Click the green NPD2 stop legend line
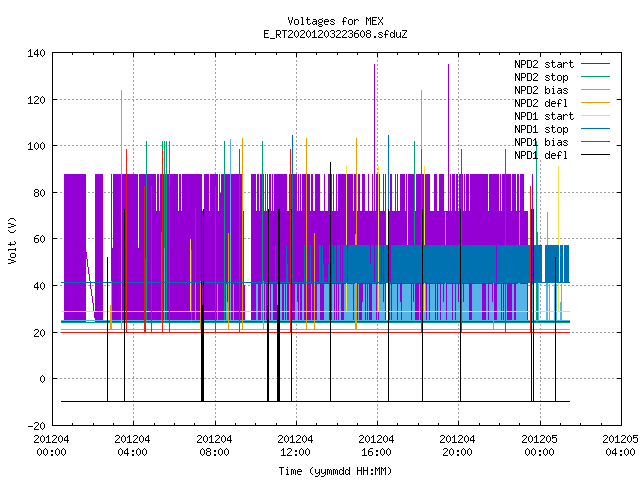The height and width of the screenshot is (480, 640). (595, 77)
